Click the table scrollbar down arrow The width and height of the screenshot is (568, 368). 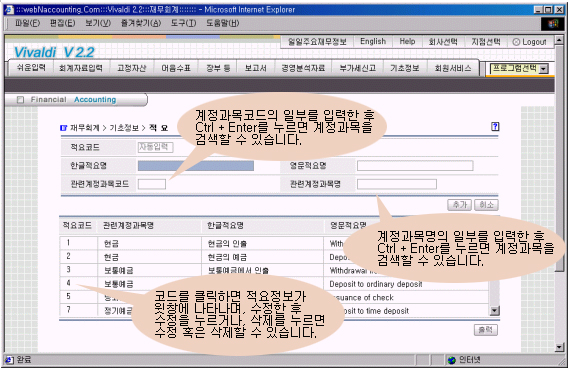494,310
